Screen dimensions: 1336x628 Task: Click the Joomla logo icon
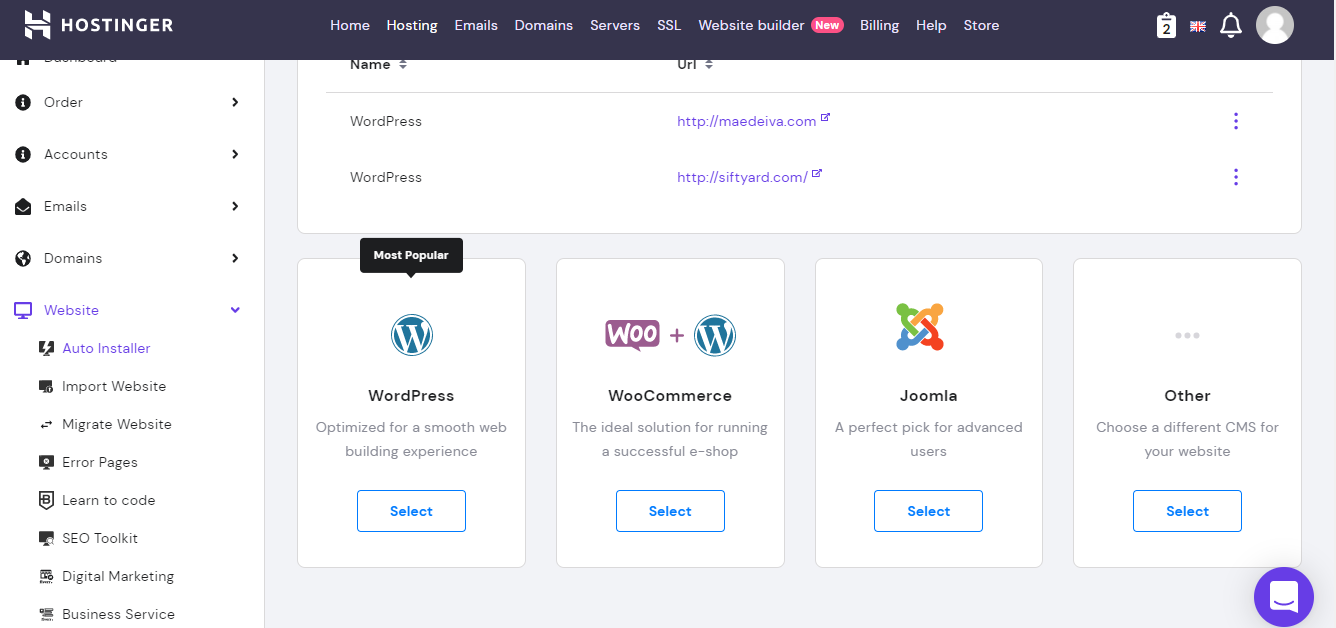coord(920,326)
